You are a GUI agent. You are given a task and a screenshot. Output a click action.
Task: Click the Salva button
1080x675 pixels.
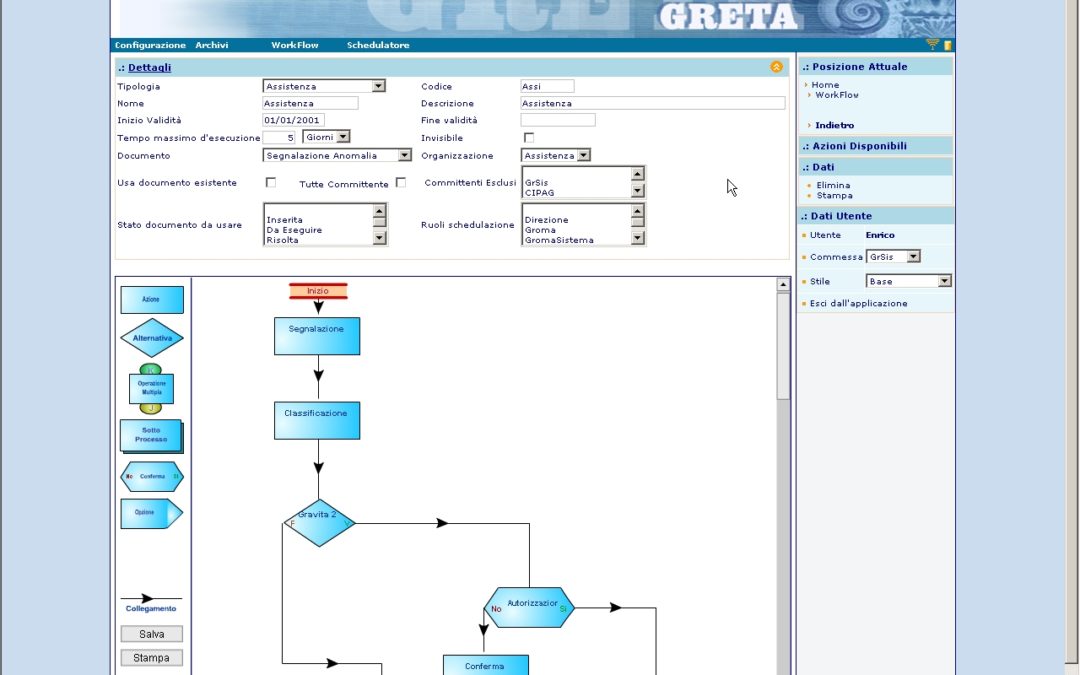[x=152, y=634]
